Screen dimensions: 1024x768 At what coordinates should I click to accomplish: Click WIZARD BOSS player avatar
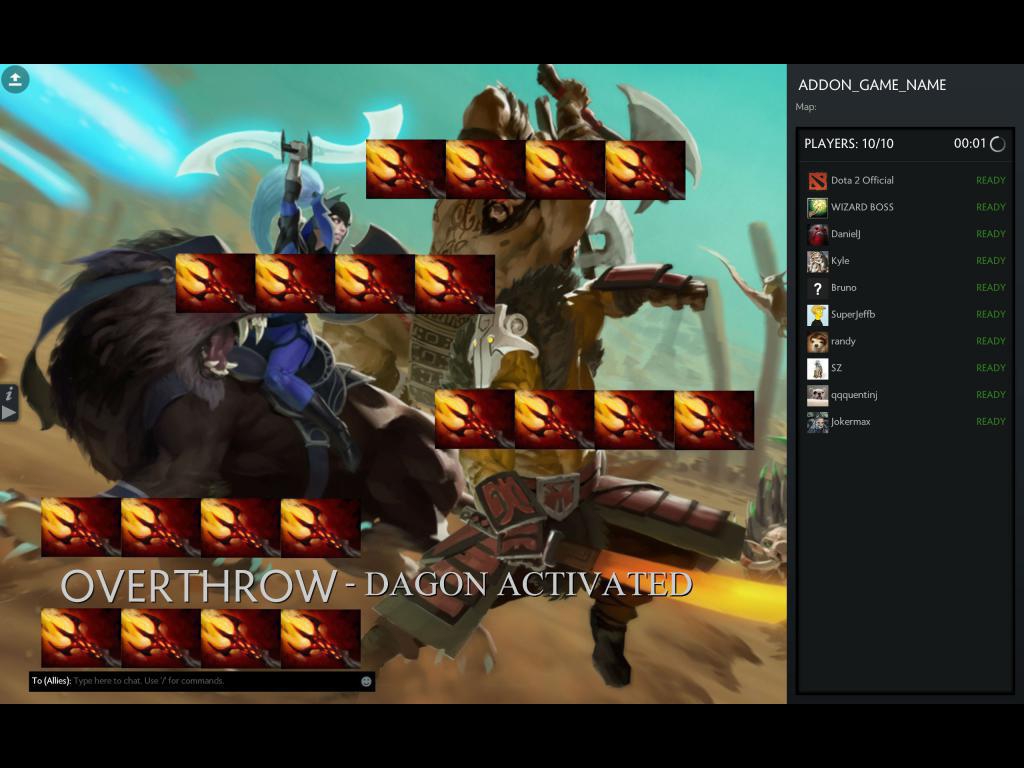pos(817,208)
